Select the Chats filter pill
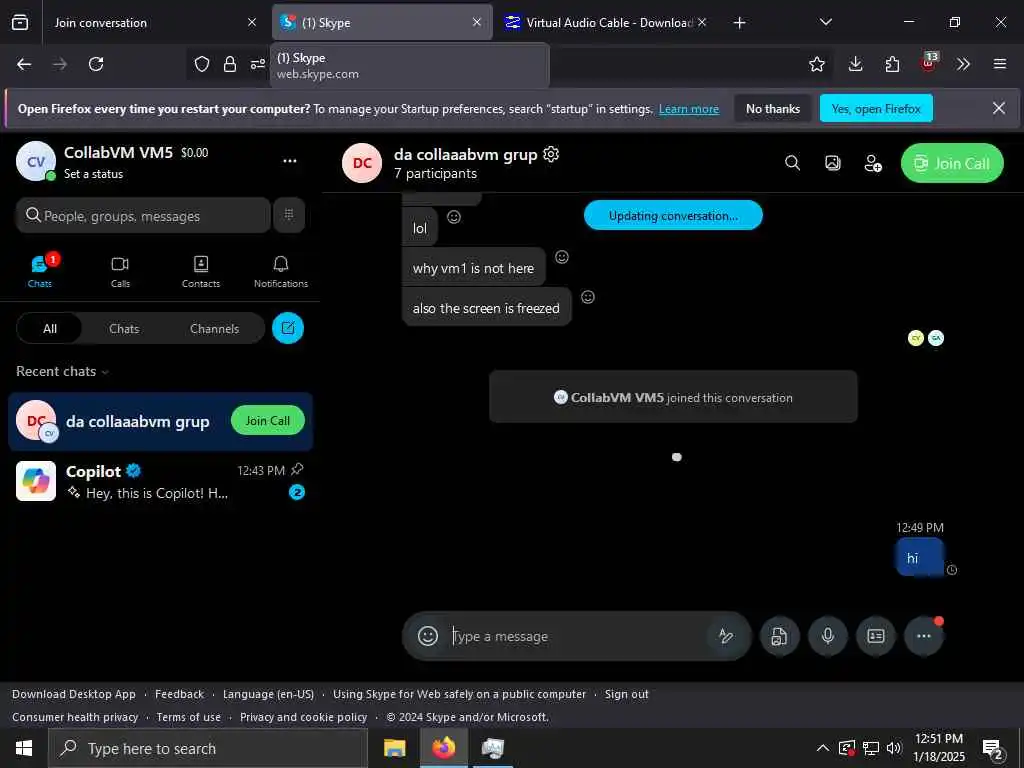This screenshot has width=1024, height=768. (x=124, y=328)
